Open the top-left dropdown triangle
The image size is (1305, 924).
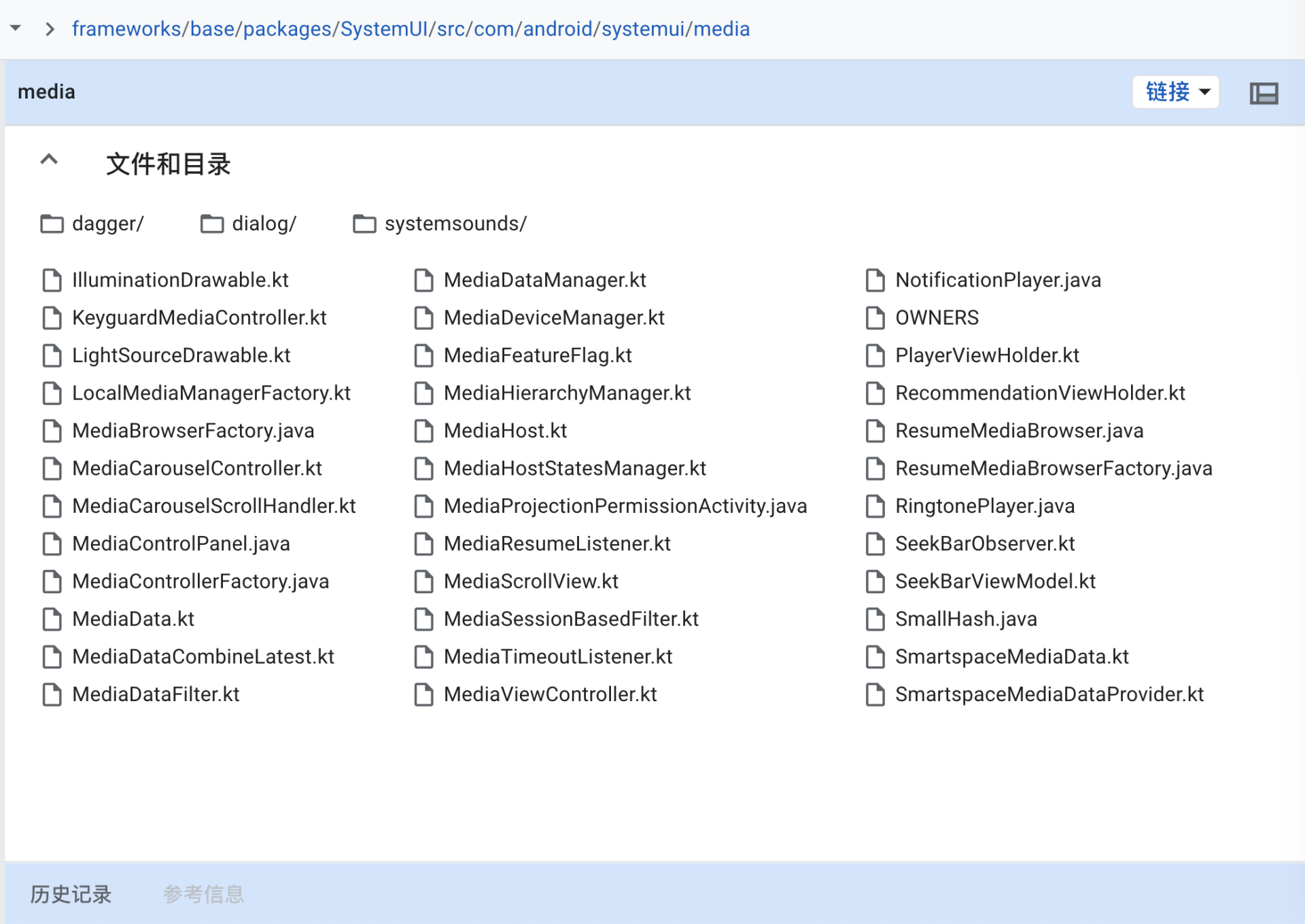[x=15, y=29]
